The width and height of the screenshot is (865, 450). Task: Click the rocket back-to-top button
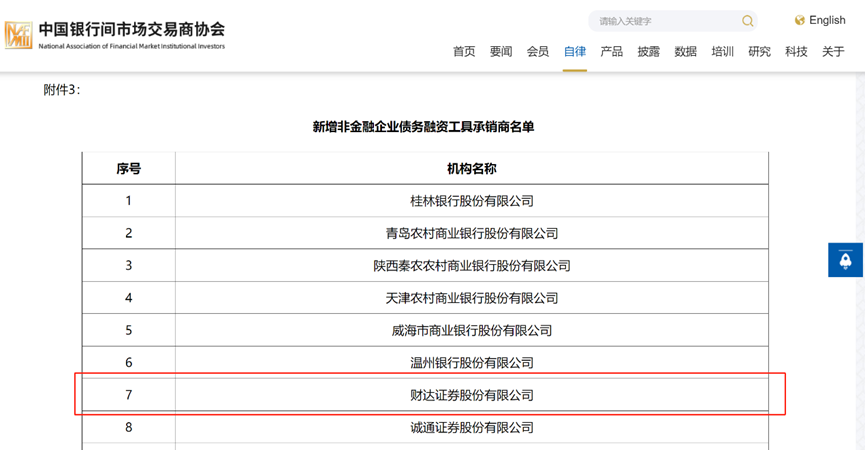tap(845, 260)
